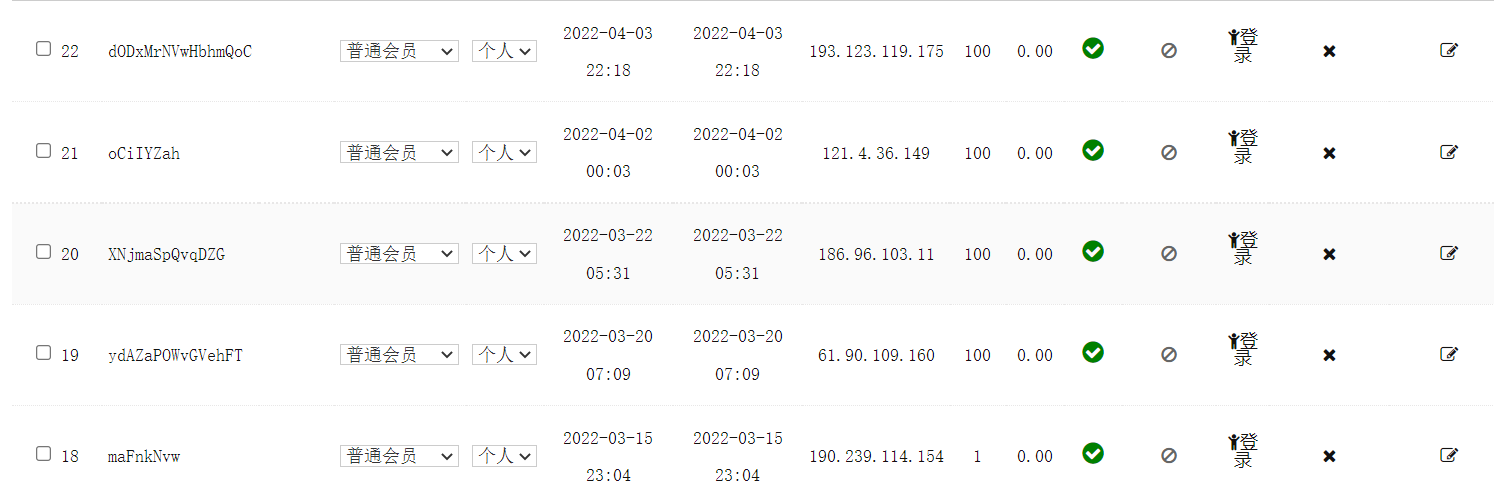Expand the 个人 dropdown for row 20
The image size is (1494, 501).
pos(504,254)
